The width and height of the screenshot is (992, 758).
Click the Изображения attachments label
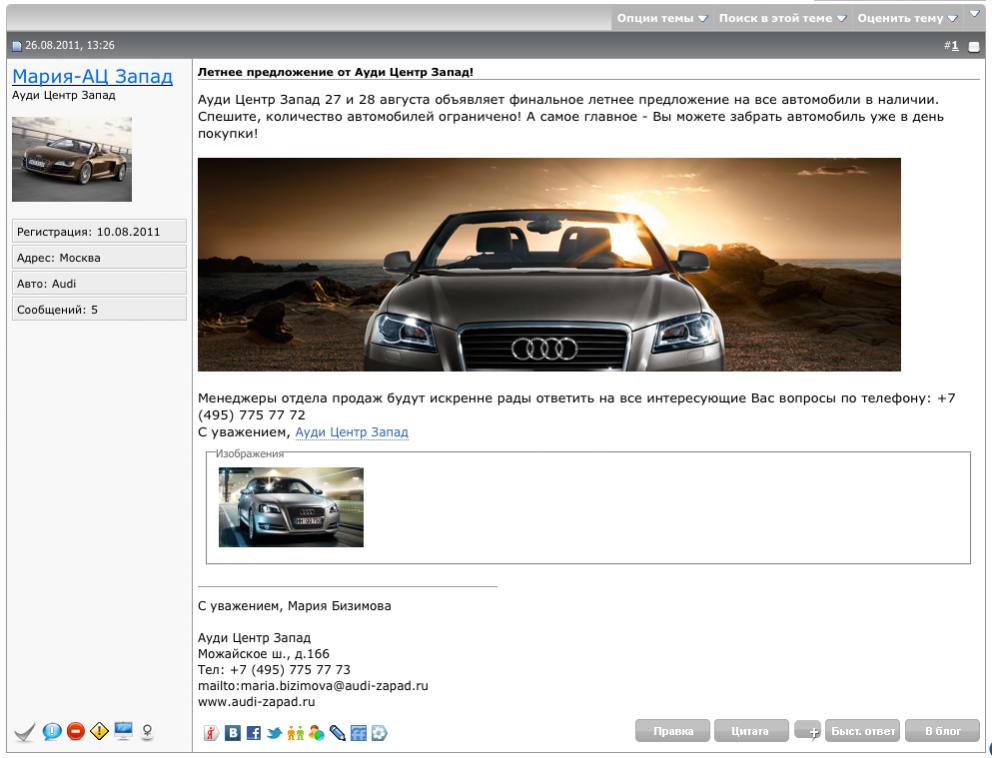[250, 454]
